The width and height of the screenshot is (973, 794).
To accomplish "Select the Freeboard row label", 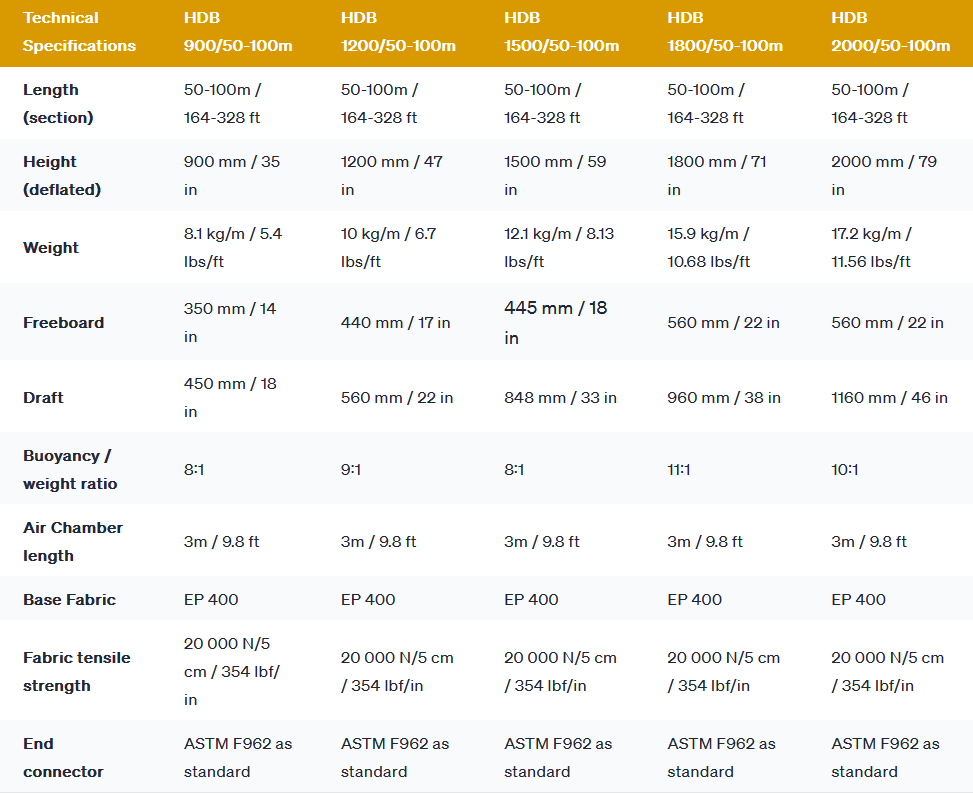I will click(x=63, y=323).
